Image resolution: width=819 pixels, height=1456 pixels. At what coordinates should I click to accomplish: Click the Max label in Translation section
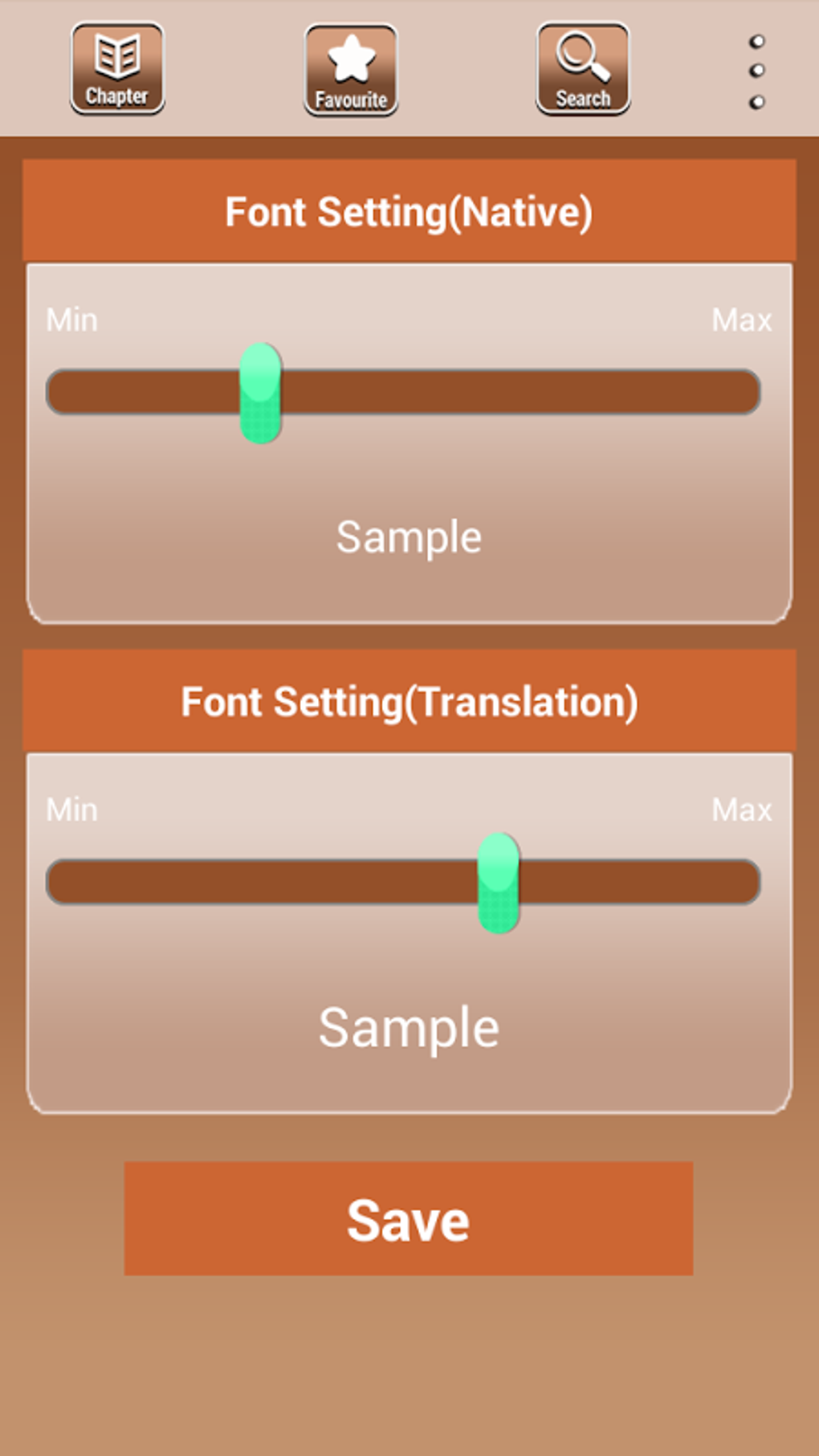(741, 810)
